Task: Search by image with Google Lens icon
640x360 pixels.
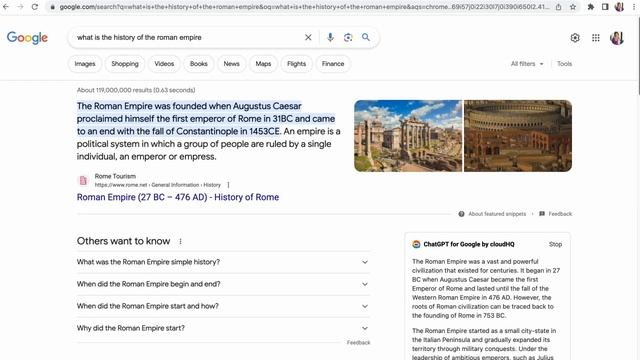Action: click(x=348, y=38)
